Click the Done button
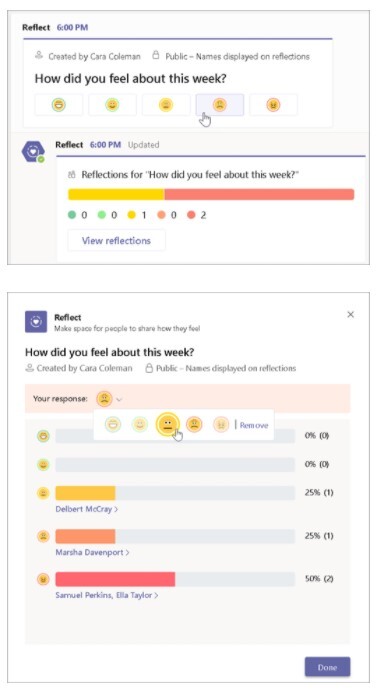The height and width of the screenshot is (691, 376). pyautogui.click(x=328, y=667)
